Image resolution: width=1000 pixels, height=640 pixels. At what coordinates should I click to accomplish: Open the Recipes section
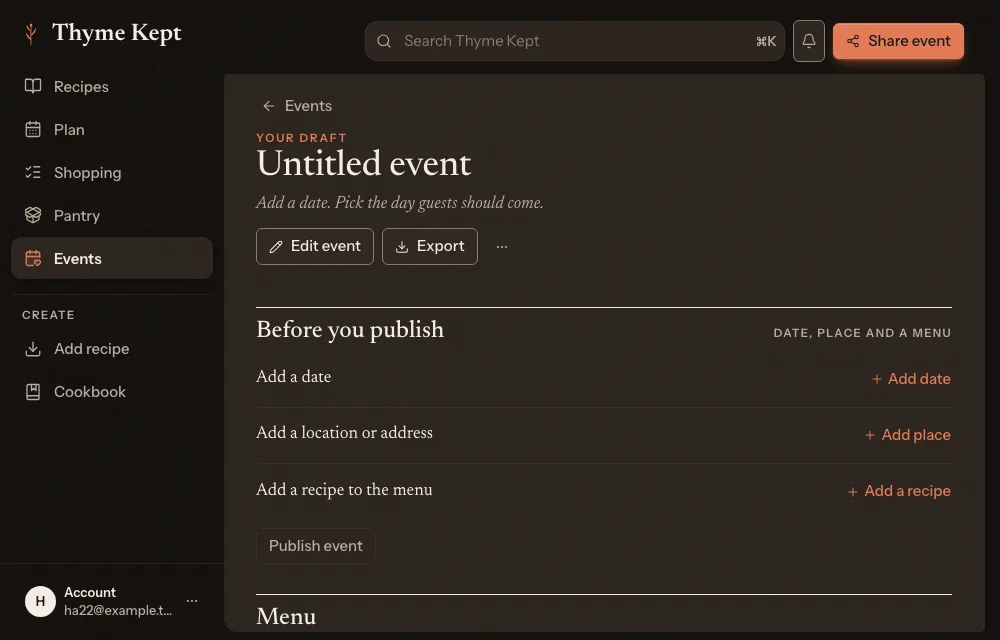tap(112, 86)
